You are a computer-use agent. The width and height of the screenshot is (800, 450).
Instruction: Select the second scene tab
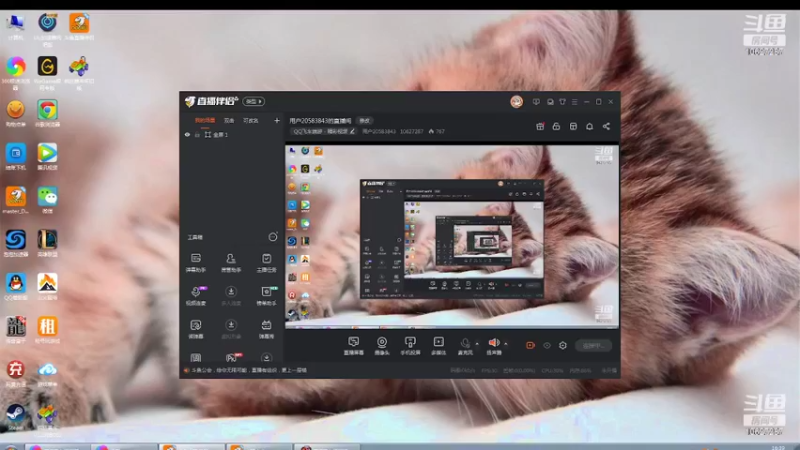[229, 120]
